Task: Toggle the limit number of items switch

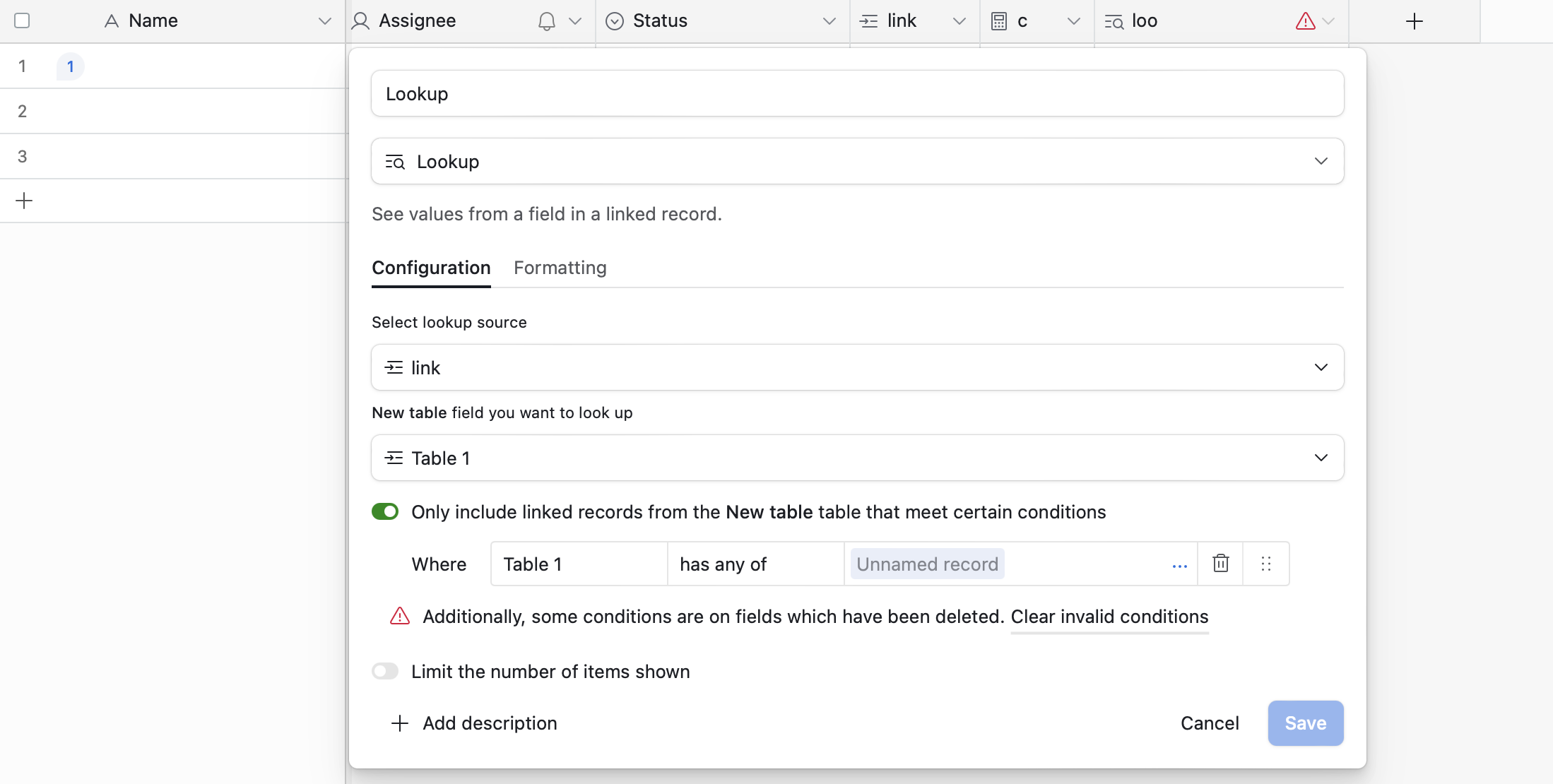Action: [385, 671]
